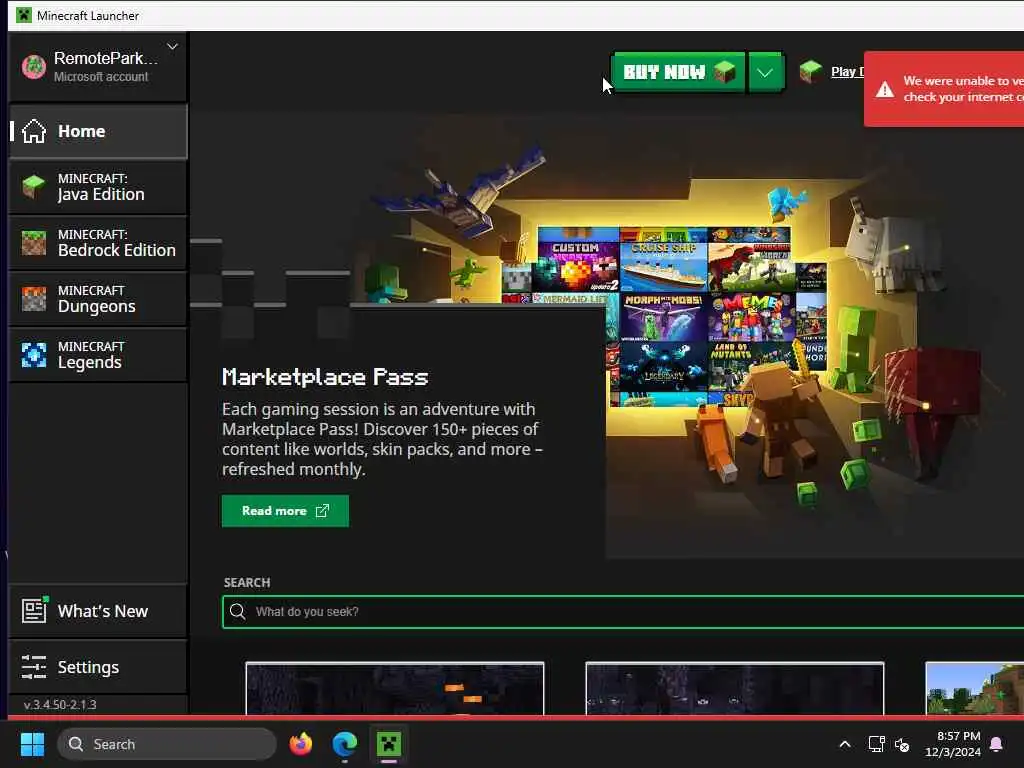The image size is (1024, 768).
Task: Select Minecraft: Bedrock Edition
Action: coord(98,243)
